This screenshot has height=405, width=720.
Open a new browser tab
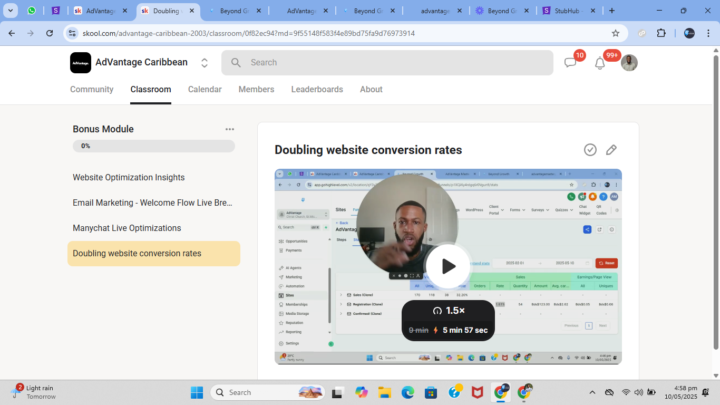coord(612,11)
